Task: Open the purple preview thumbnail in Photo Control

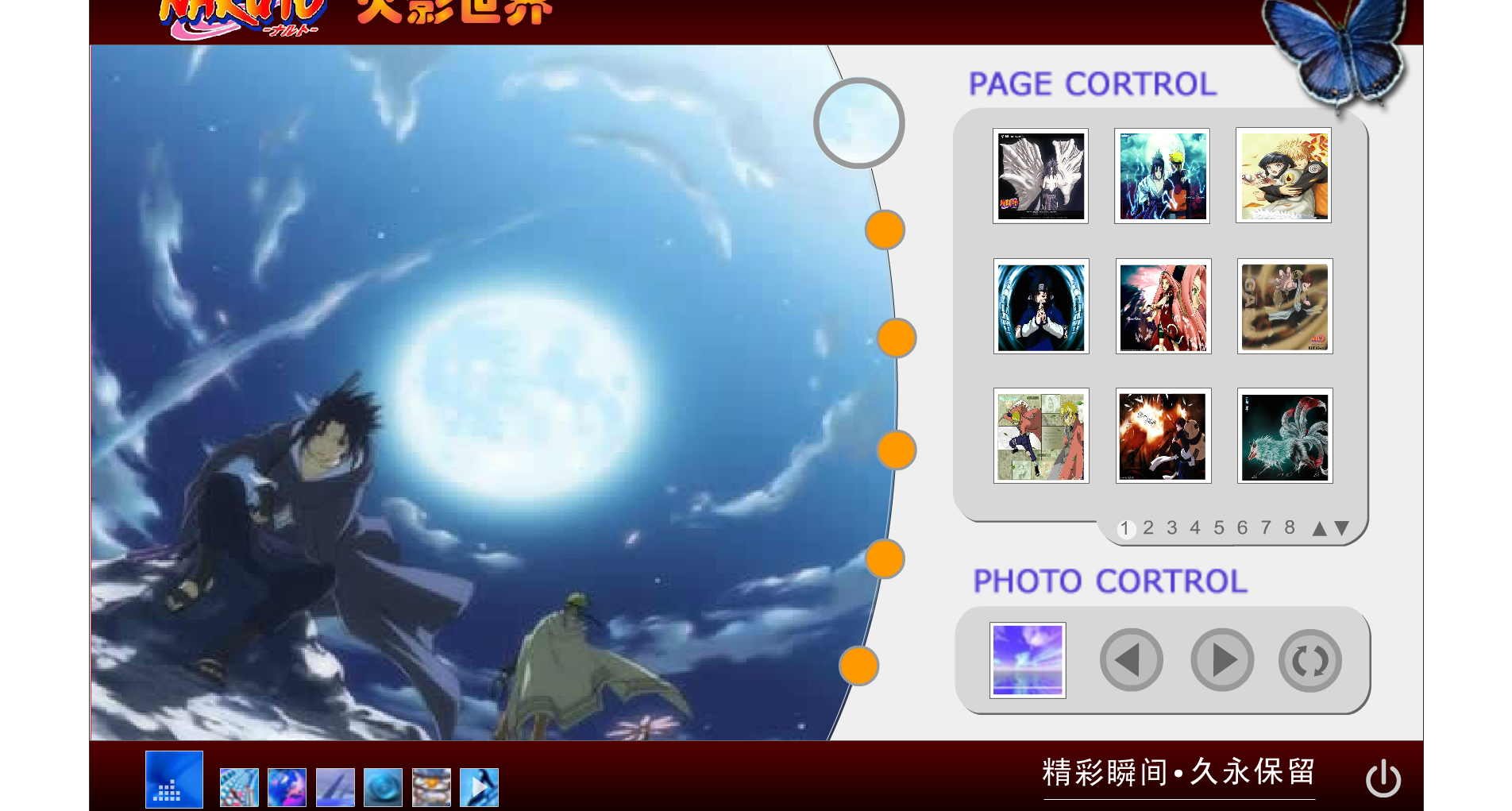Action: click(1028, 660)
